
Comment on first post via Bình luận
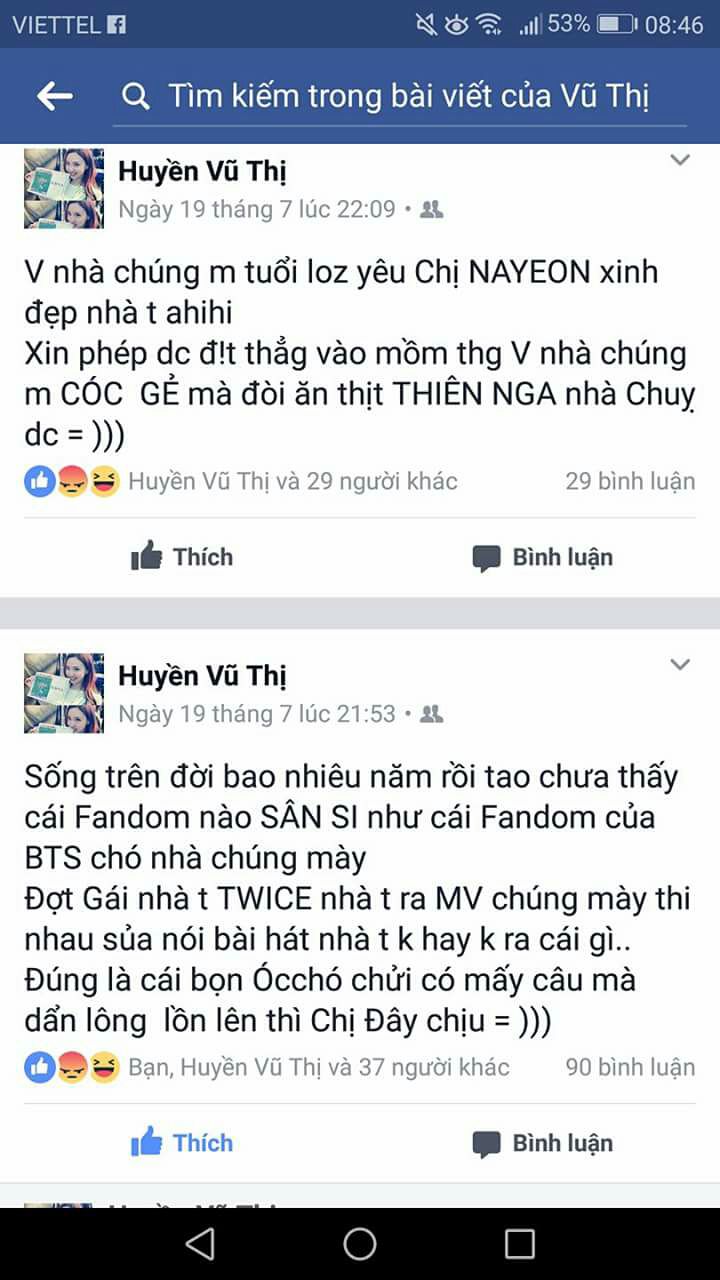[543, 557]
